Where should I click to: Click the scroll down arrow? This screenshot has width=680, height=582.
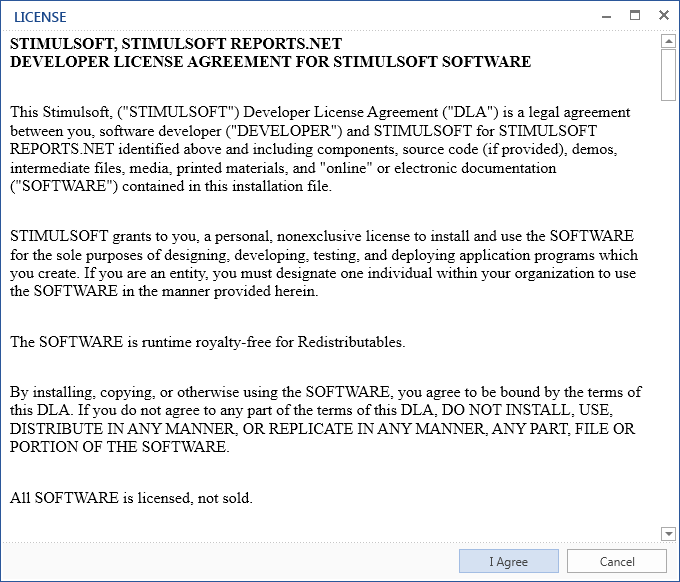click(668, 534)
